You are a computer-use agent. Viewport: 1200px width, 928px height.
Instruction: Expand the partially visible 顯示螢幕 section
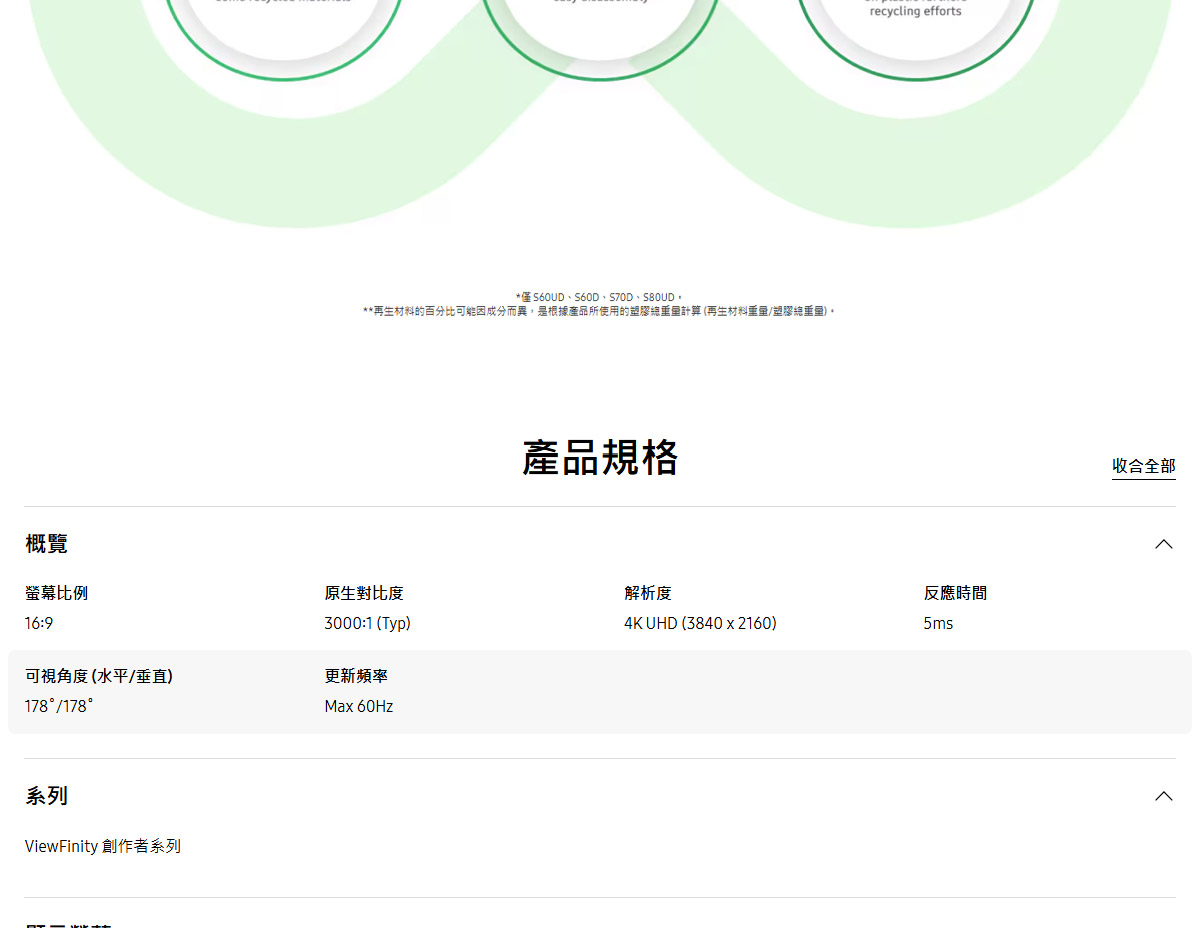[x=66, y=925]
